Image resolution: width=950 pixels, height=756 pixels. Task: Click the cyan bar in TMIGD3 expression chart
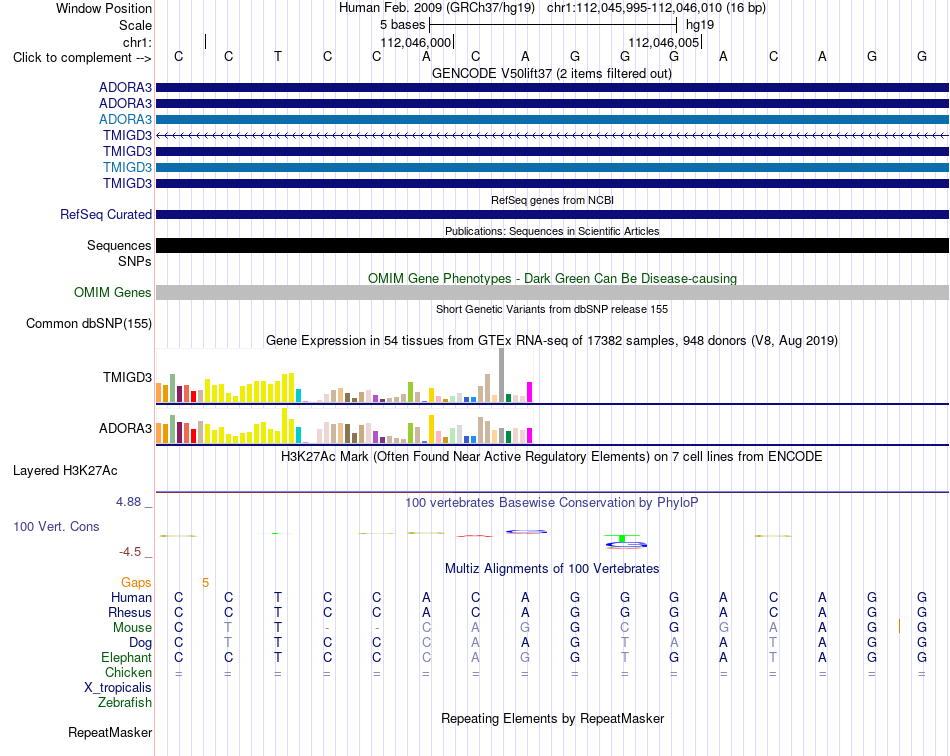[299, 396]
